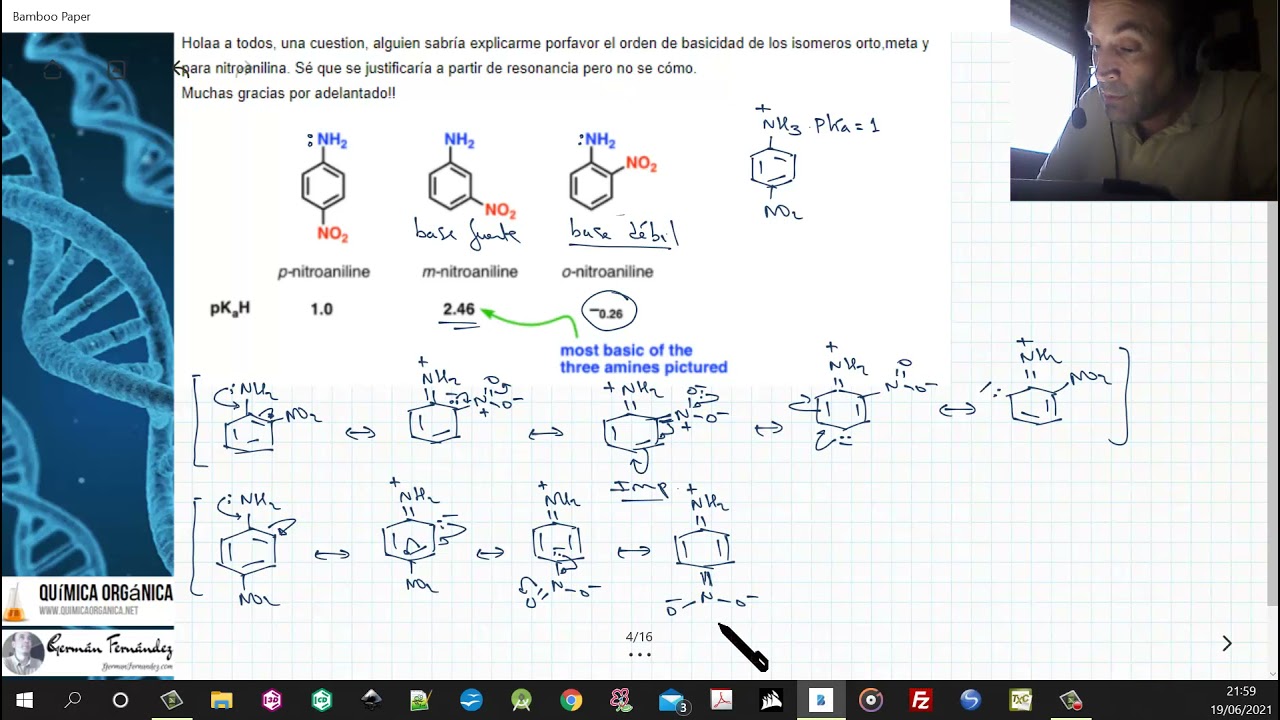Open Windows search from the taskbar
Viewport: 1280px width, 720px height.
[x=72, y=700]
